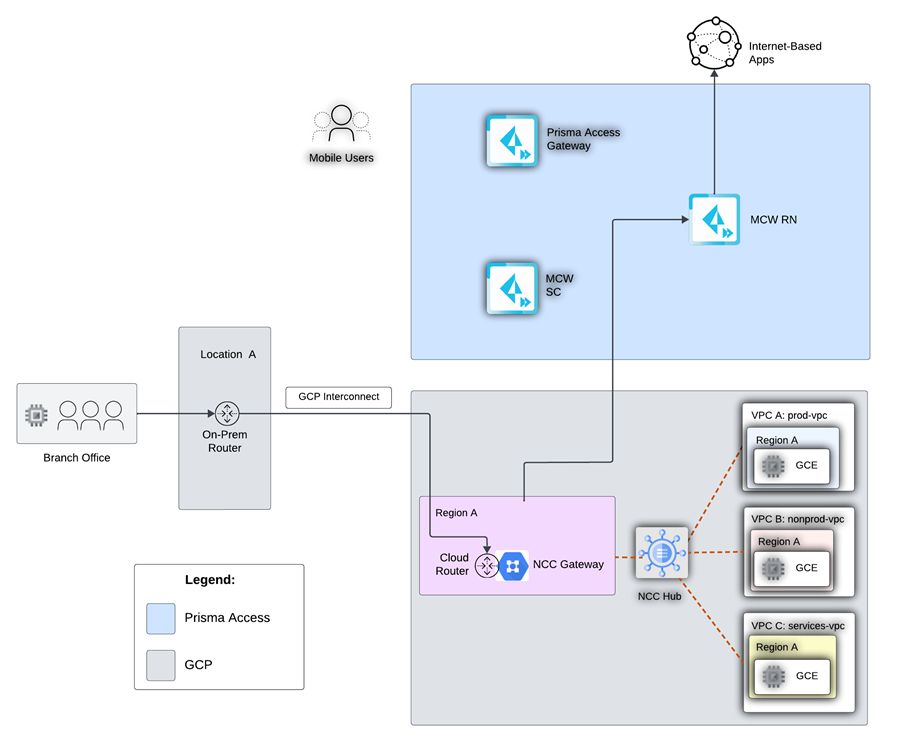This screenshot has width=900, height=742.
Task: Select GCE chip icon in prod-vpc
Action: pyautogui.click(x=773, y=466)
